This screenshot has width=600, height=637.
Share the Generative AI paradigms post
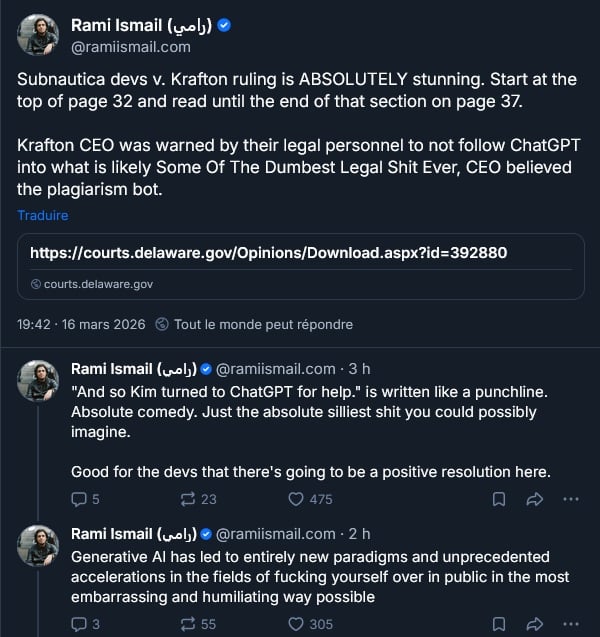click(534, 624)
